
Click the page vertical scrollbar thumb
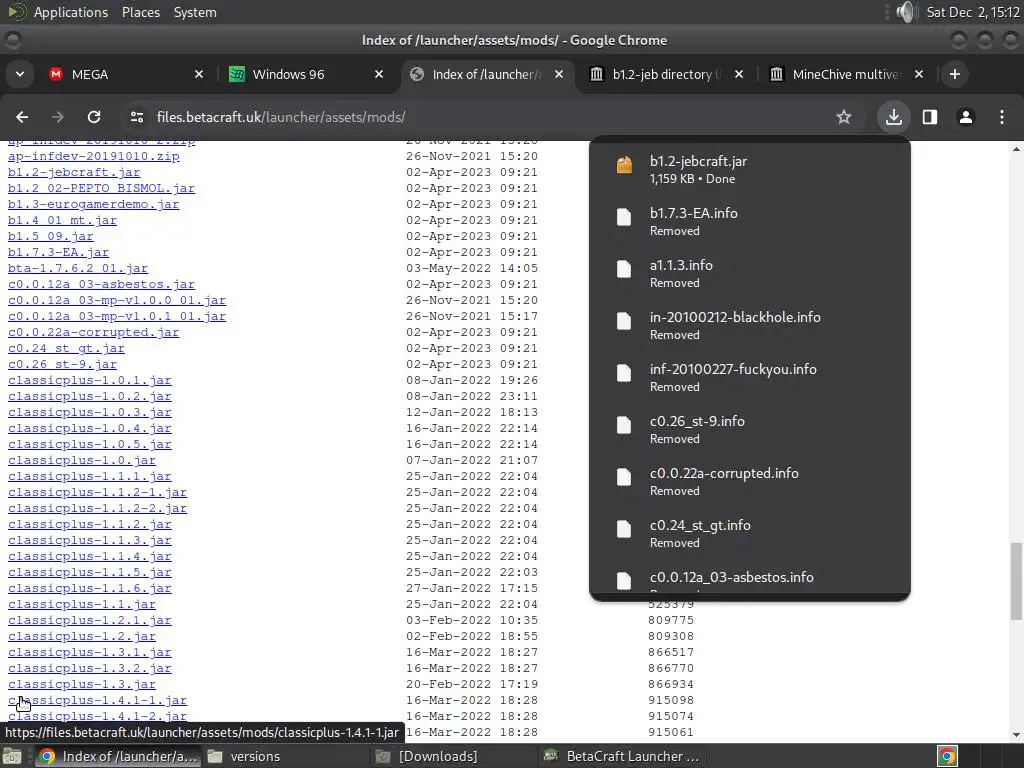pos(1016,581)
